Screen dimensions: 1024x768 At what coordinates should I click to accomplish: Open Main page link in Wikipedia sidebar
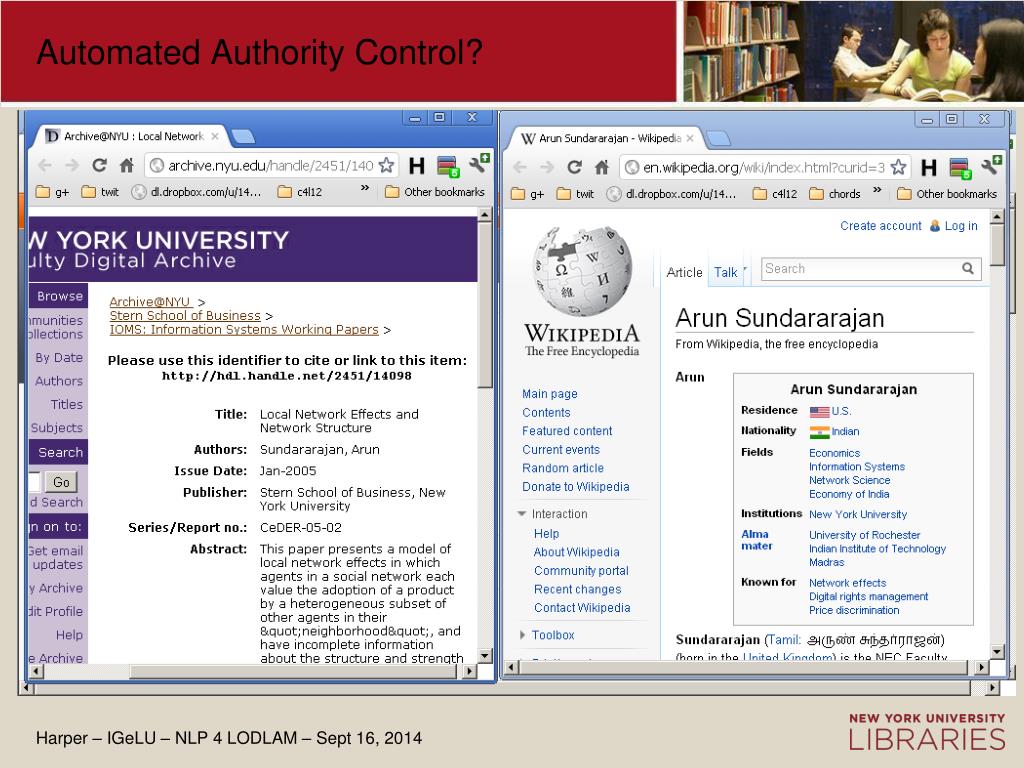point(550,394)
